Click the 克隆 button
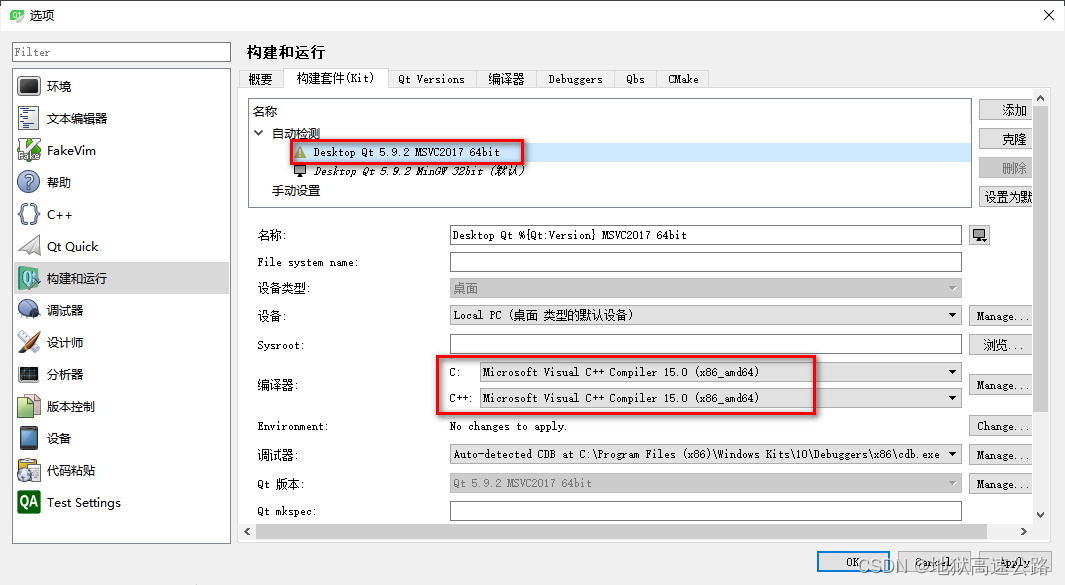This screenshot has height=585, width=1065. pyautogui.click(x=1006, y=139)
